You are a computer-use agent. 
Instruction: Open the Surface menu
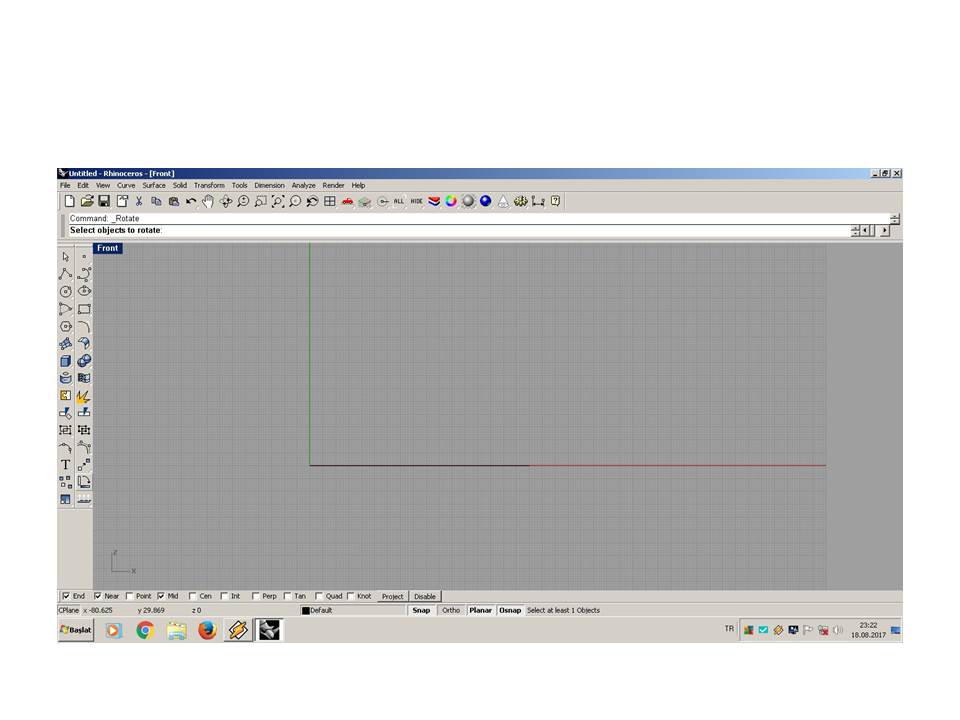coord(154,185)
